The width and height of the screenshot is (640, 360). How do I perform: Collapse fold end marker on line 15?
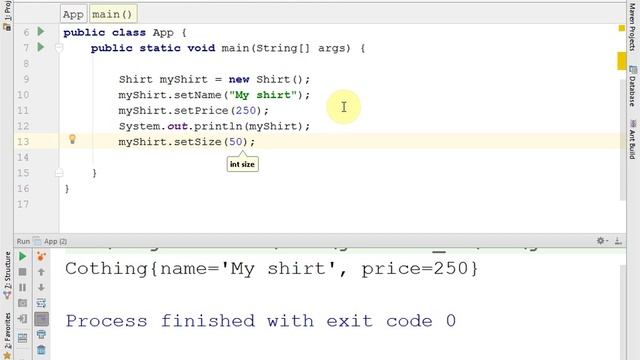coord(59,173)
